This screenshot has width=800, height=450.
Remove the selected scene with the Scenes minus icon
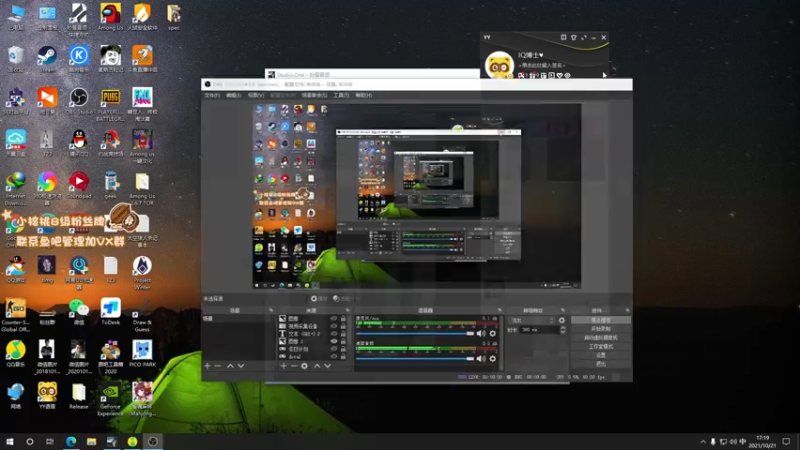point(218,366)
